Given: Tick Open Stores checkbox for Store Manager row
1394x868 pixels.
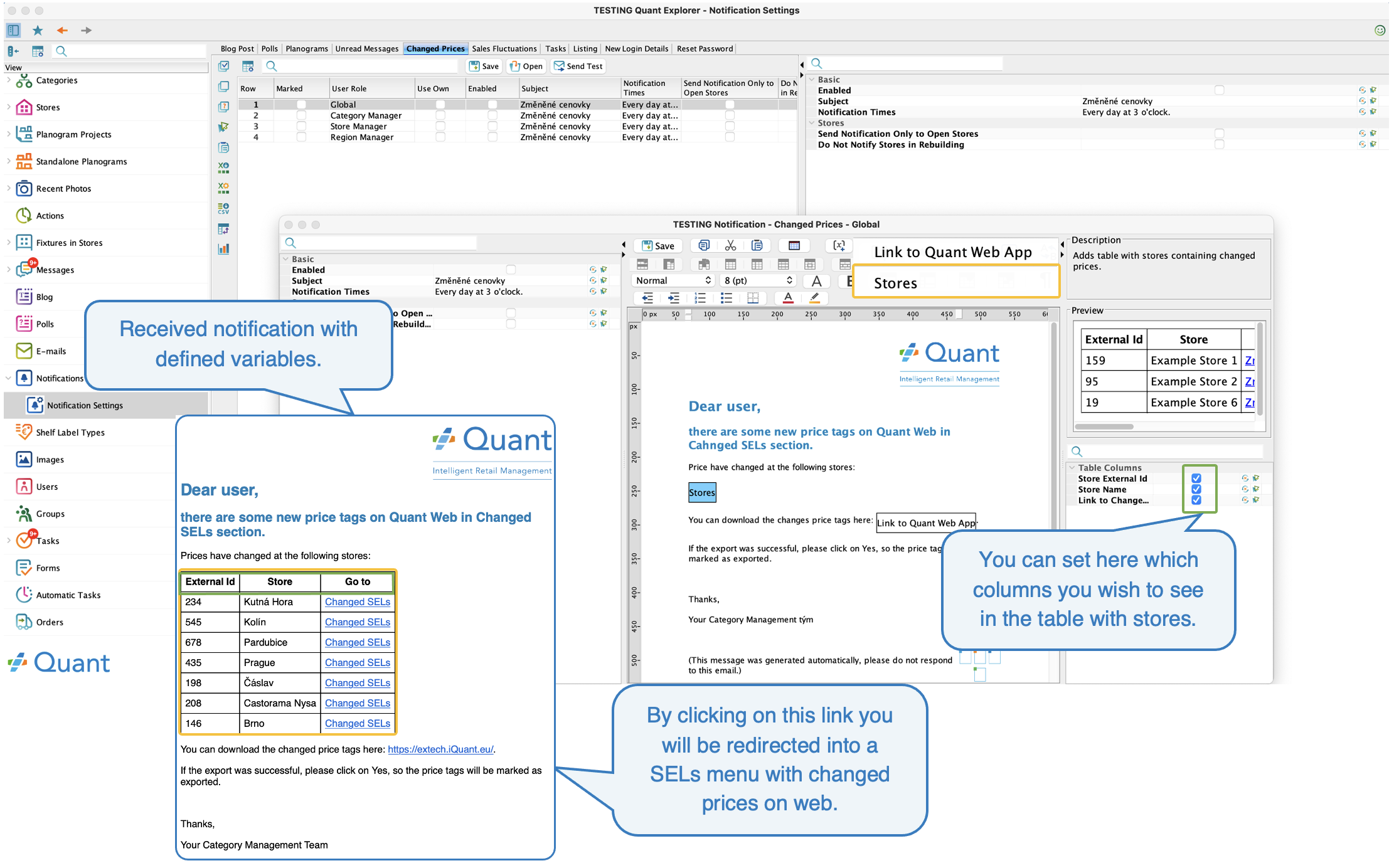Looking at the screenshot, I should [730, 126].
